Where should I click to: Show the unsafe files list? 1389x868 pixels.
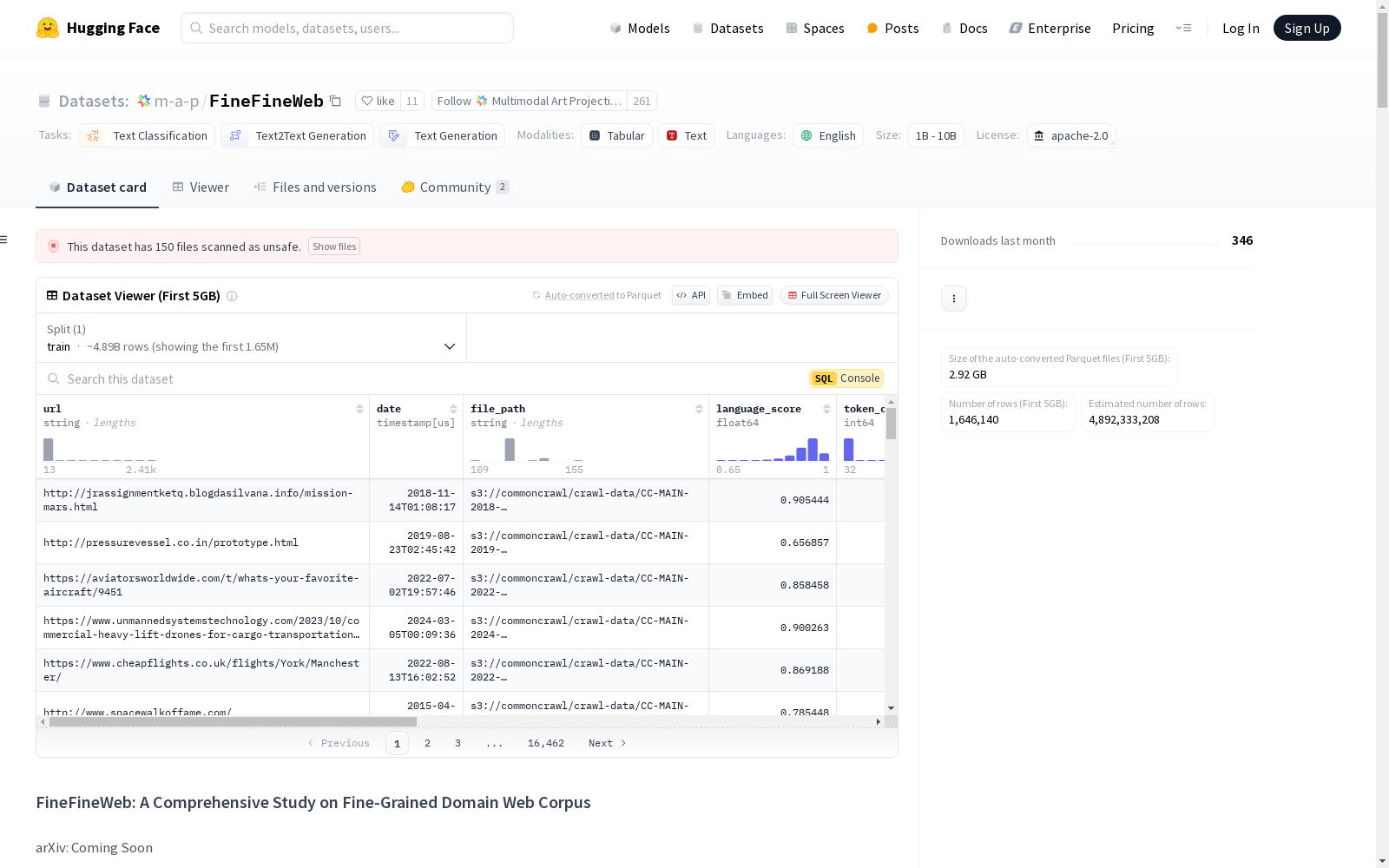tap(334, 247)
